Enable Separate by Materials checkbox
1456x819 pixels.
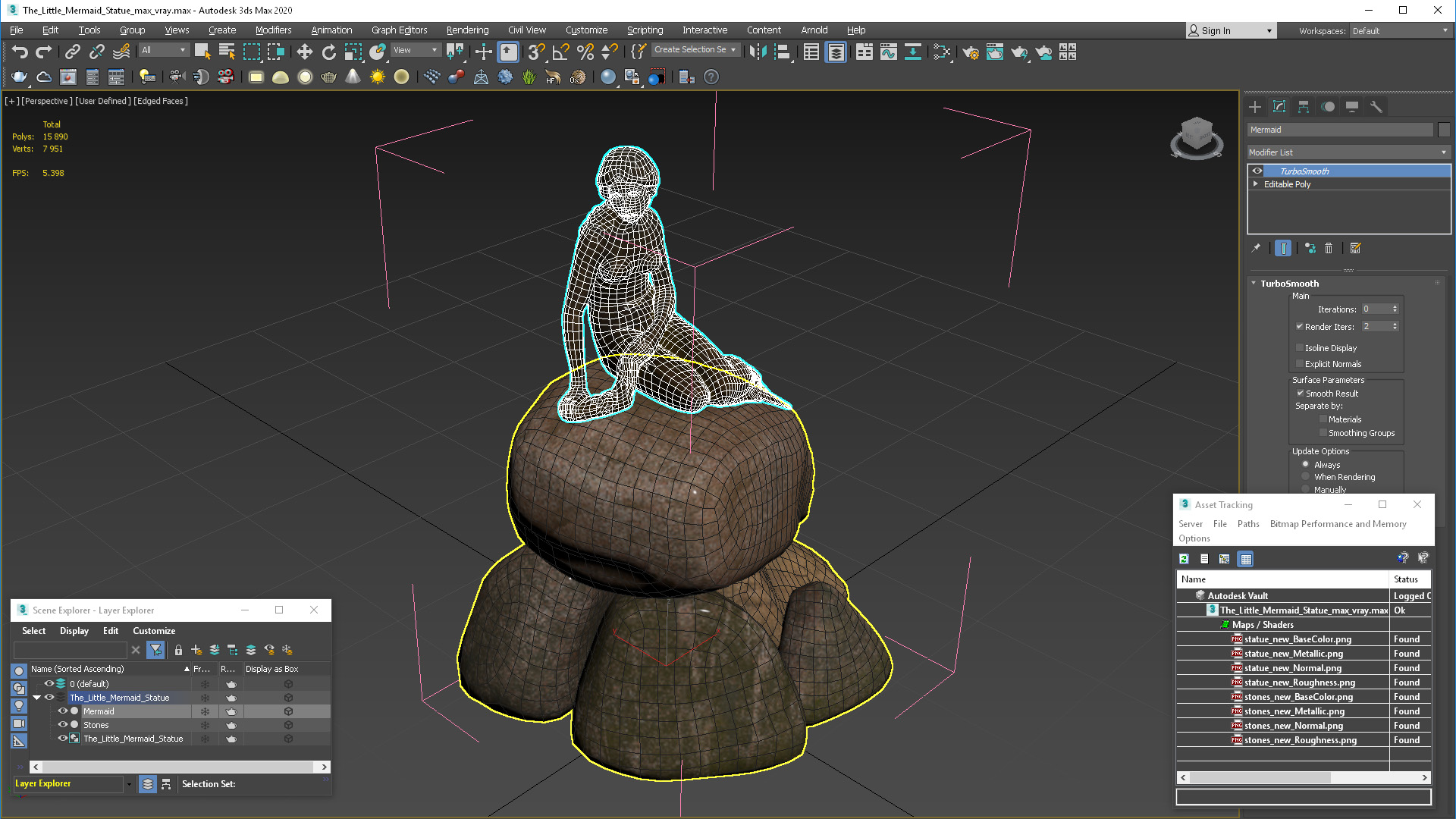click(1323, 419)
